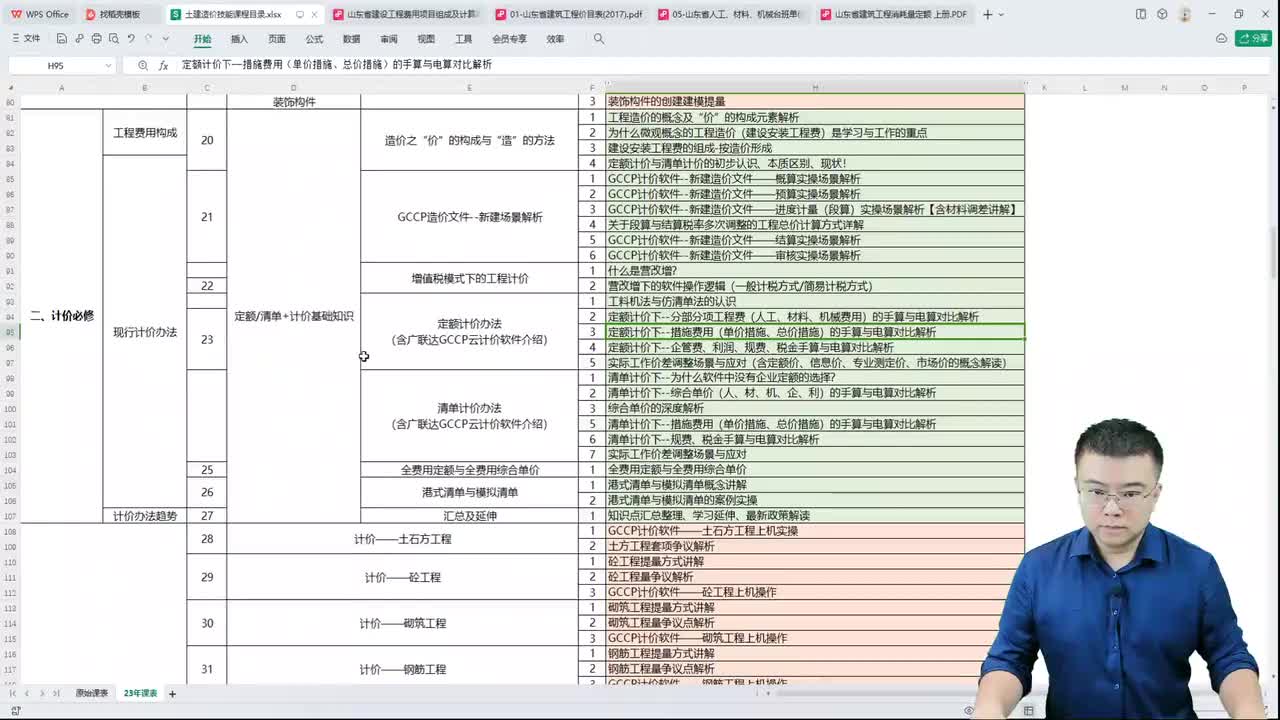Switch to the 审阅 ribbon tab
This screenshot has height=720, width=1280.
point(389,39)
